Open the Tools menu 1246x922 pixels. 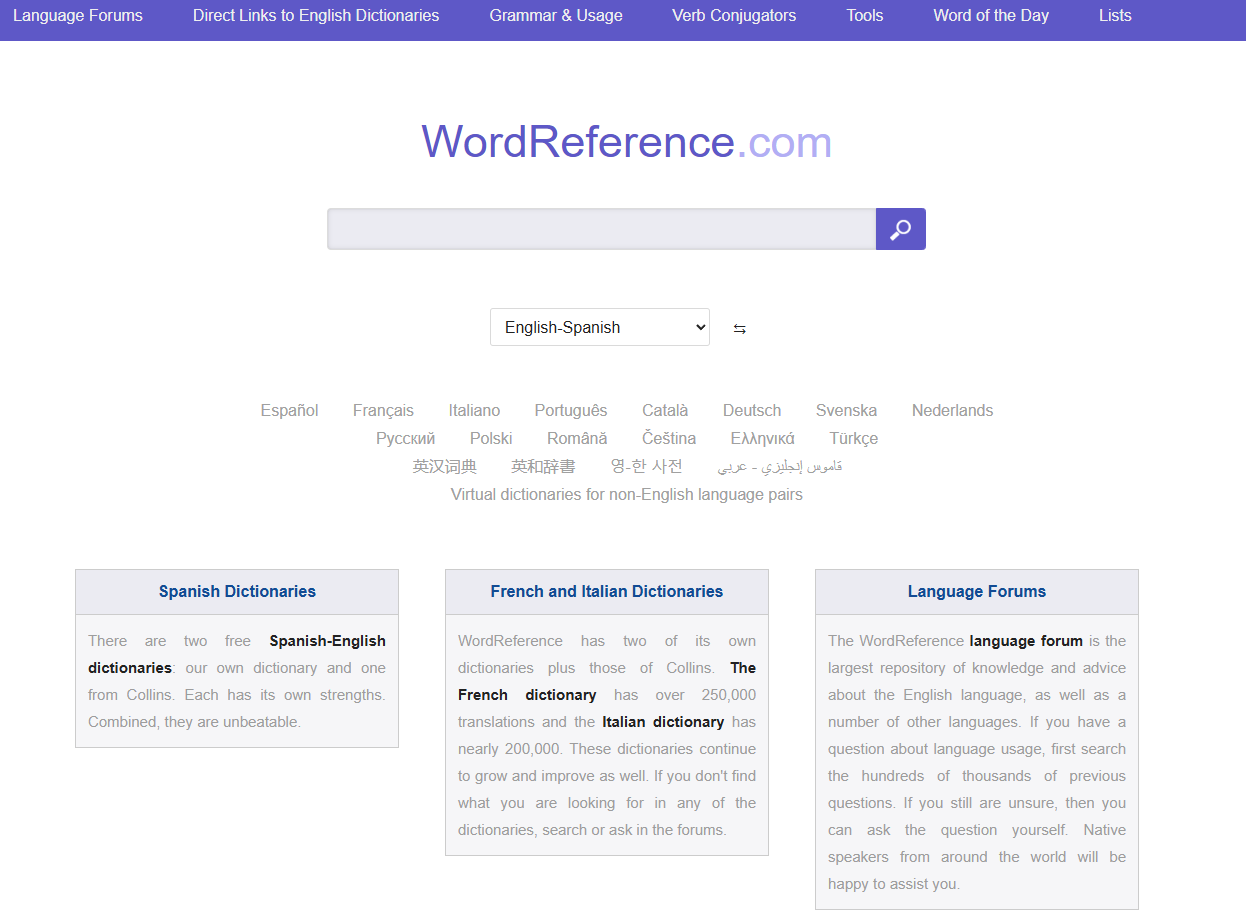pos(864,16)
